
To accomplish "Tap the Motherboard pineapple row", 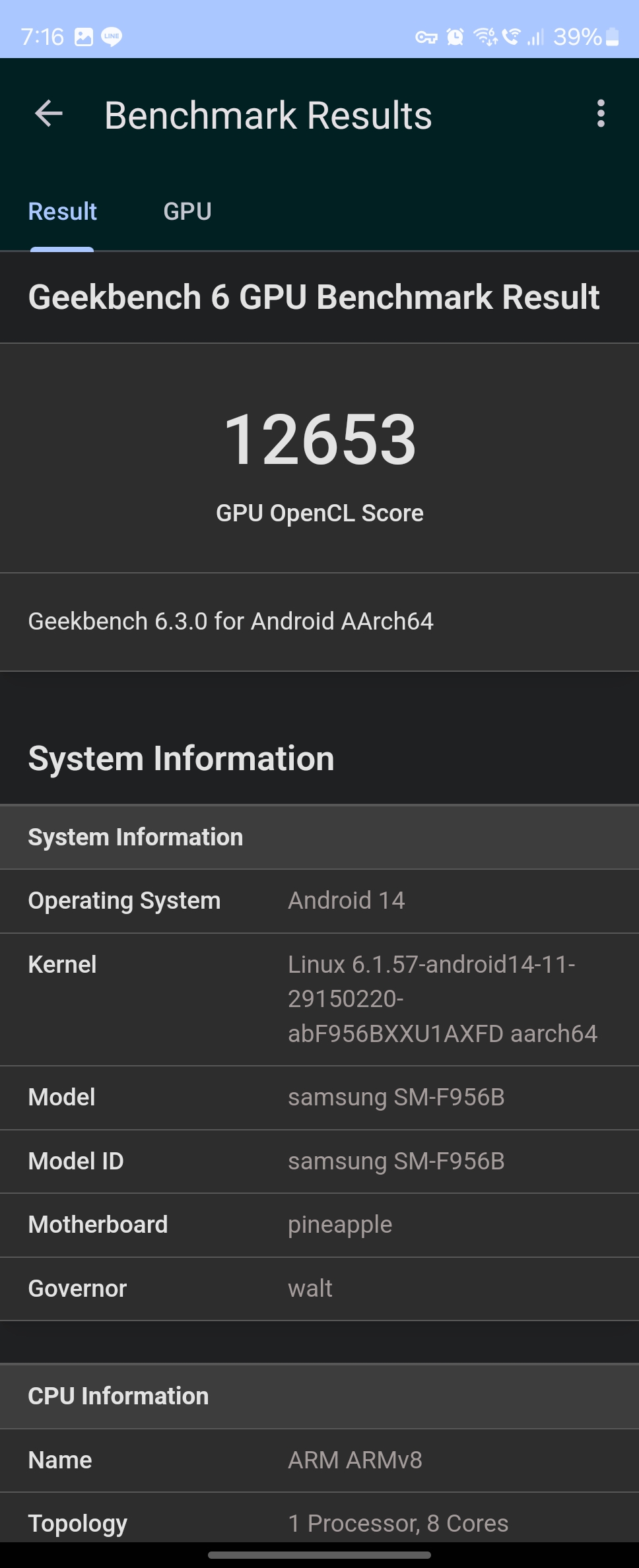I will pyautogui.click(x=319, y=1225).
